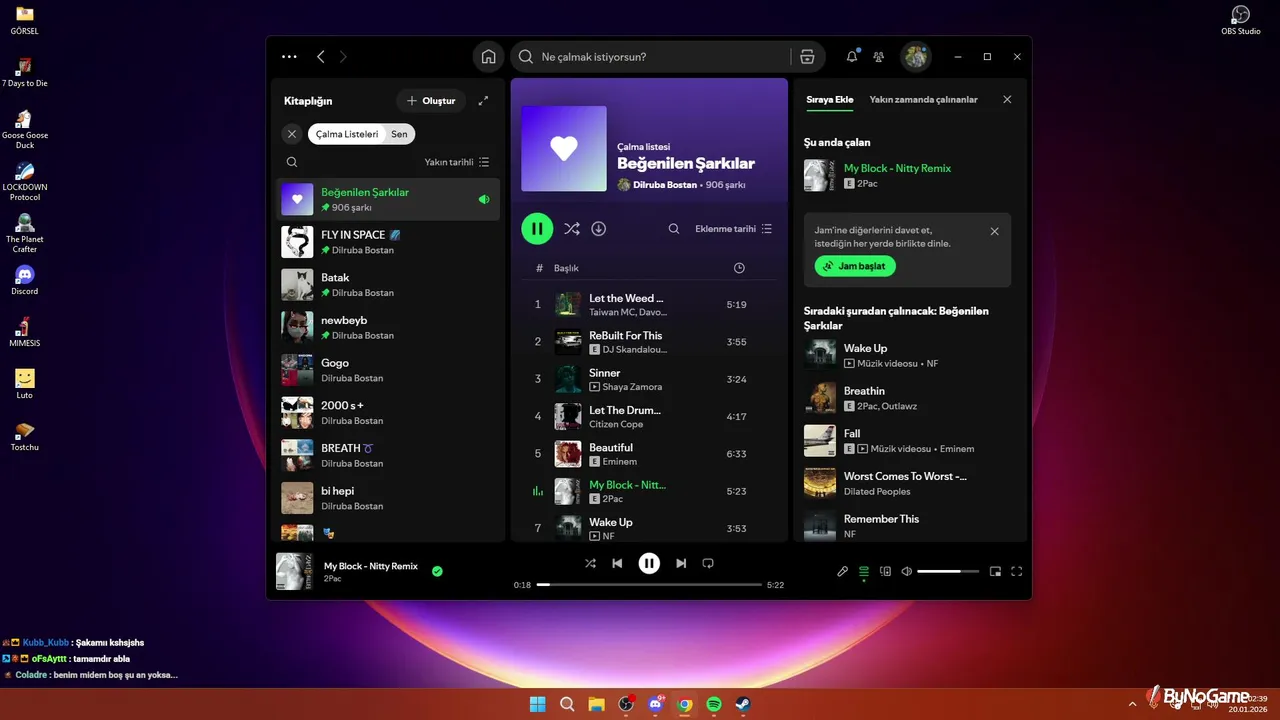Go to Spotify Home via house icon
The image size is (1280, 720).
(488, 57)
